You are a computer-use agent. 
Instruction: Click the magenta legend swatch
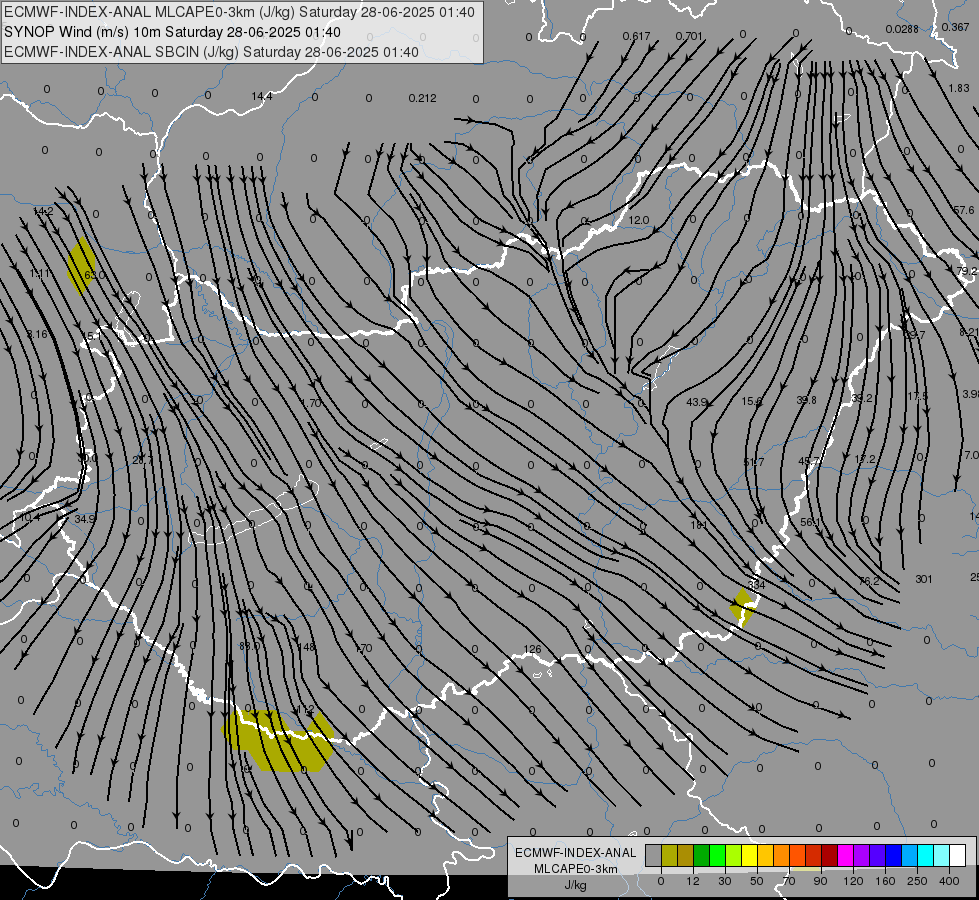pyautogui.click(x=845, y=855)
